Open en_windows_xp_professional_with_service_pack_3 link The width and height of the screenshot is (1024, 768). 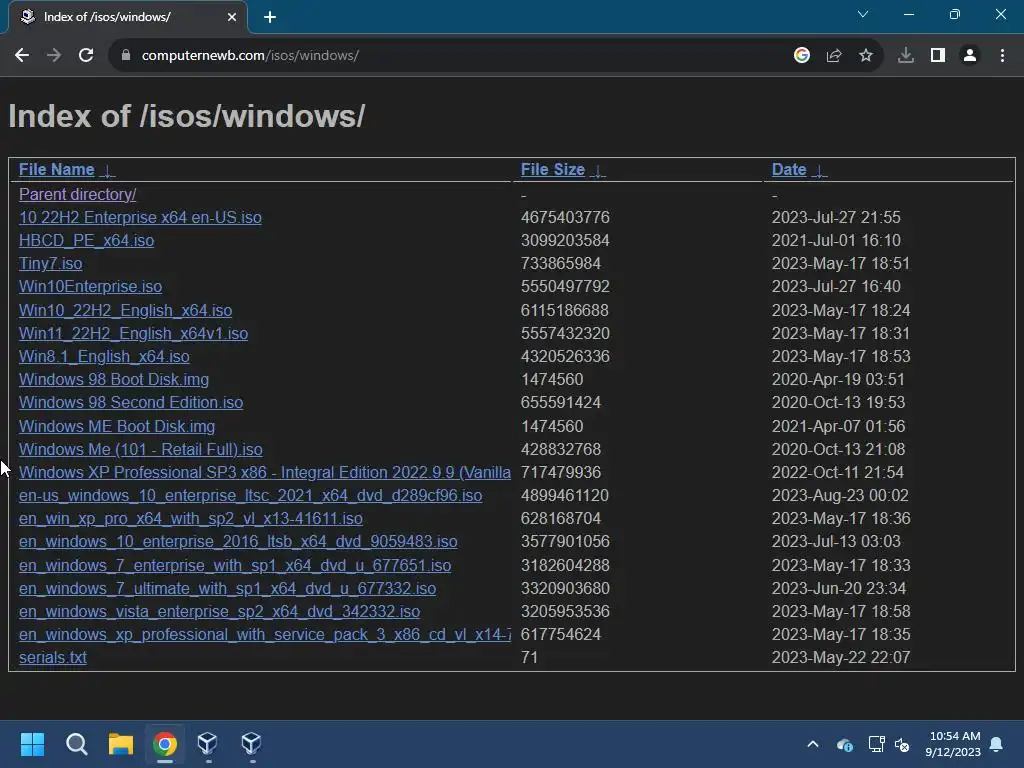(265, 634)
